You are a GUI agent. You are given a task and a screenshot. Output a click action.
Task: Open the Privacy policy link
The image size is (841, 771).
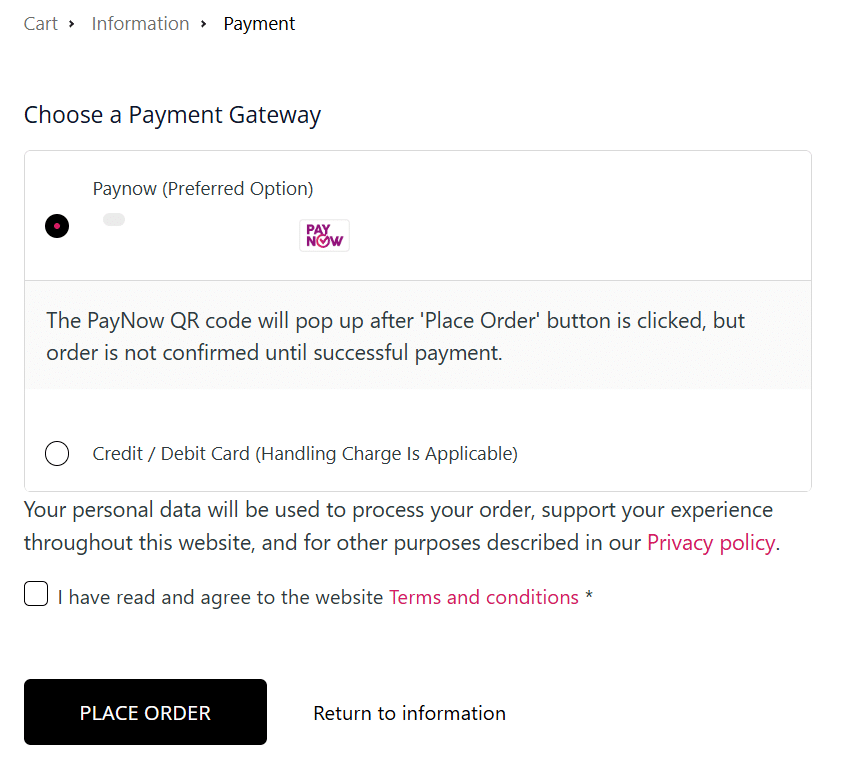tap(711, 542)
